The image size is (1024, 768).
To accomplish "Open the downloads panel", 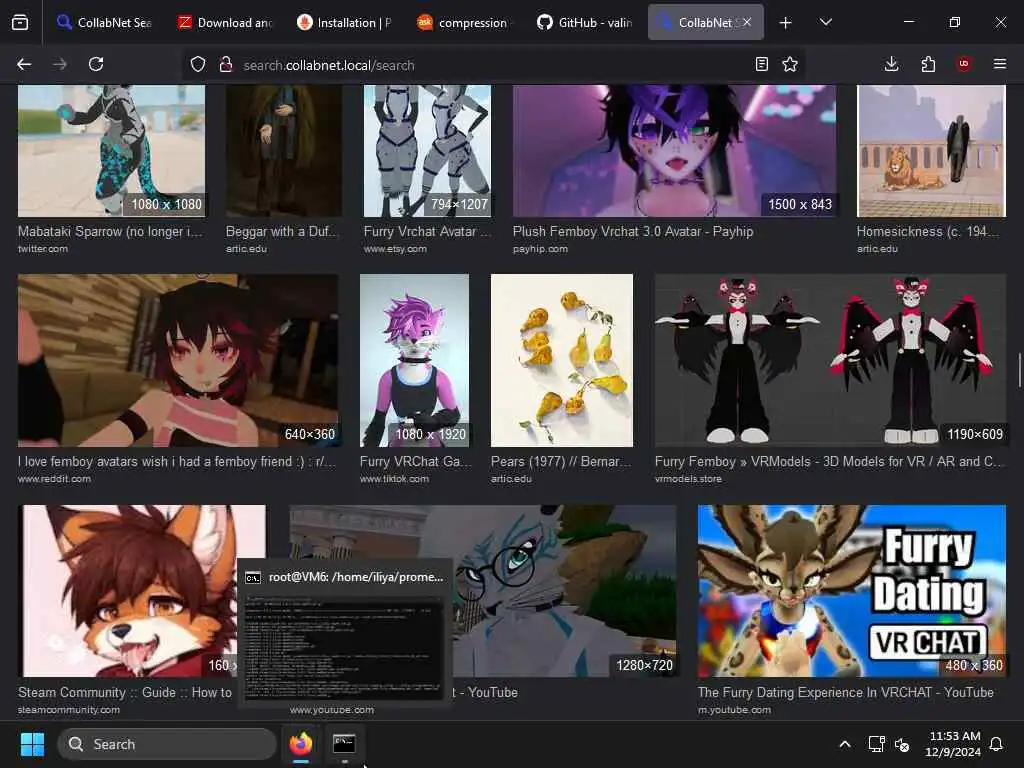I will (891, 64).
